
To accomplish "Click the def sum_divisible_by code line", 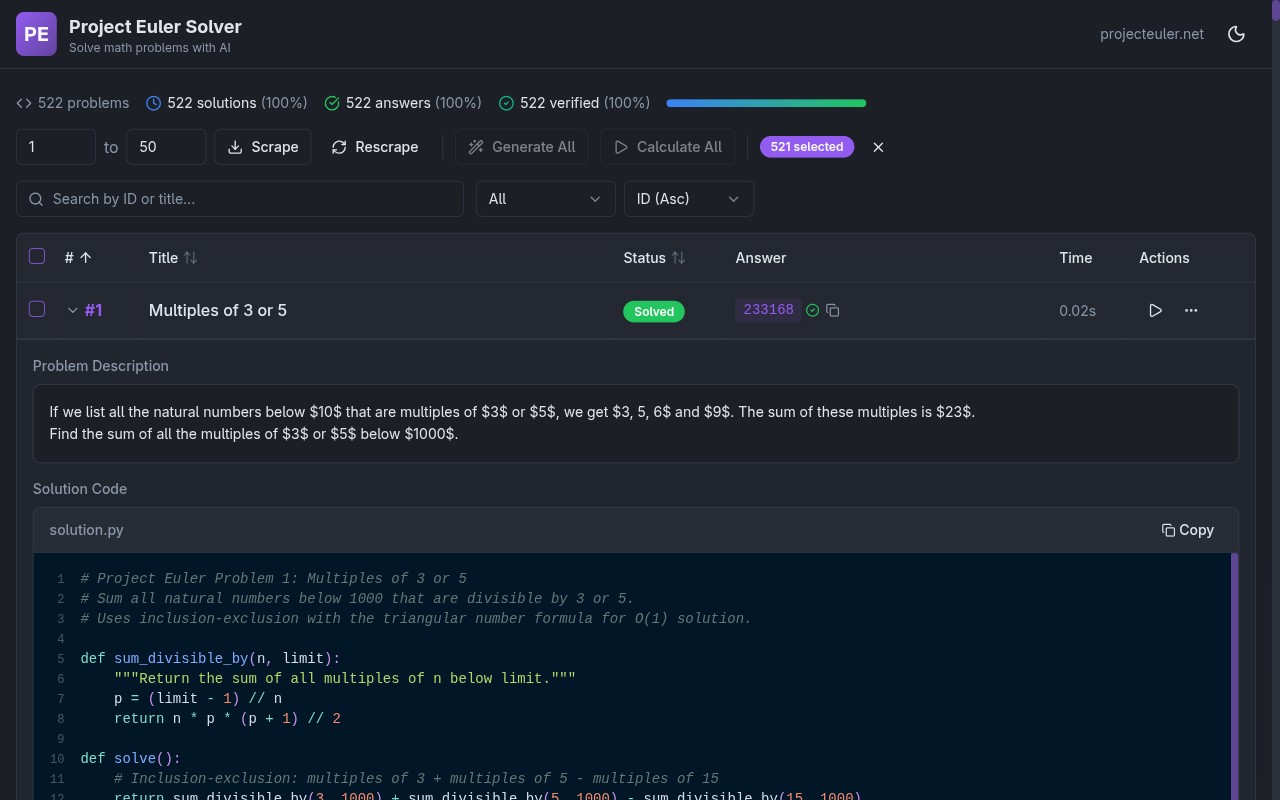I will click(210, 658).
